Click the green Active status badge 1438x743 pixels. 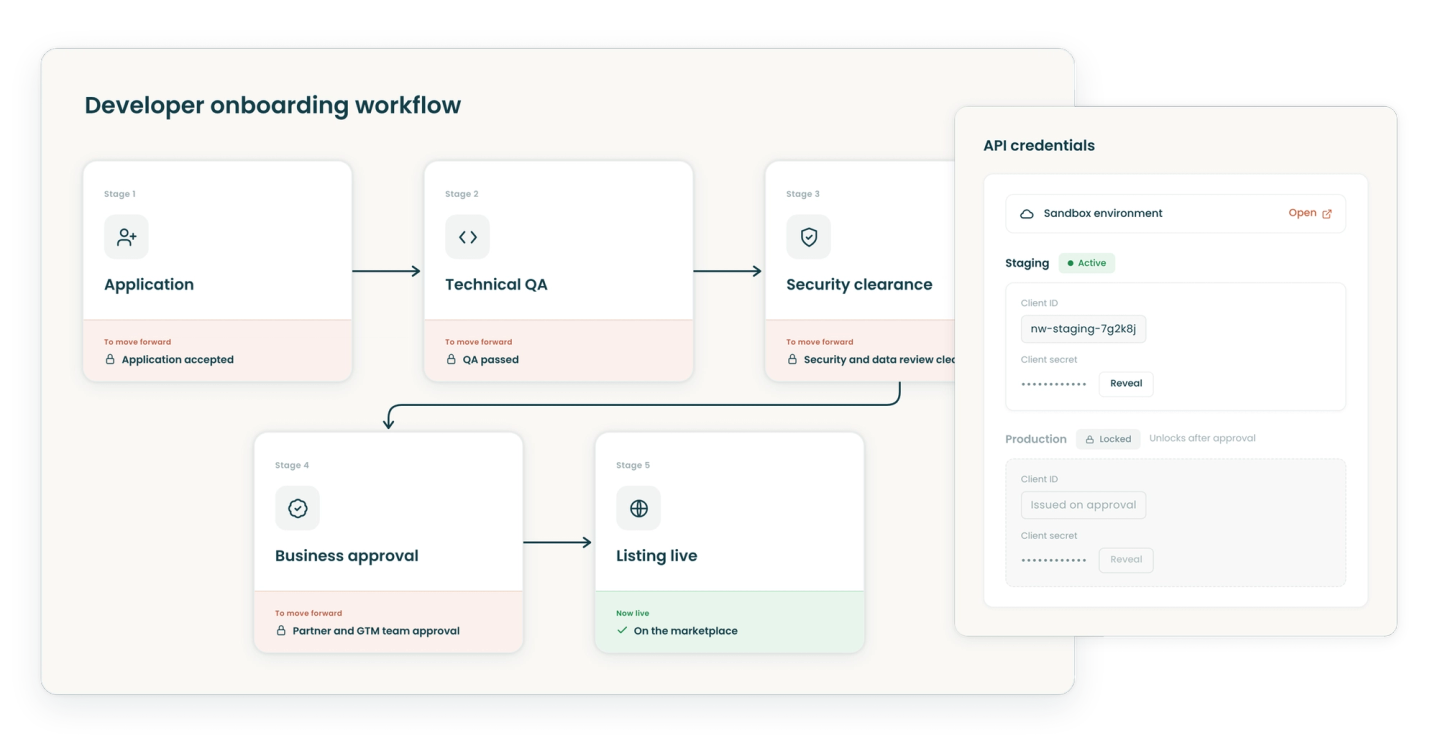tap(1087, 263)
